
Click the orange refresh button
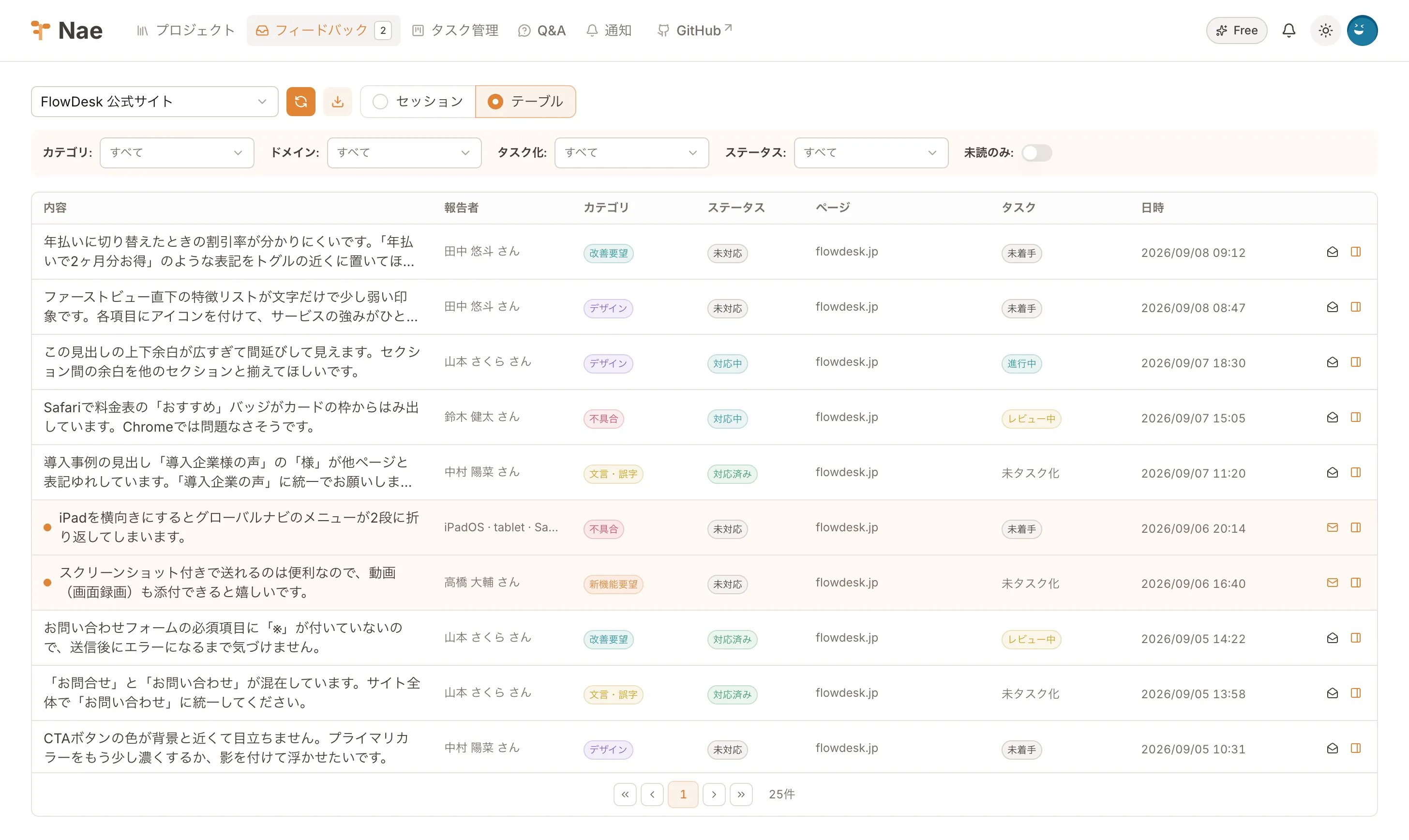tap(300, 101)
